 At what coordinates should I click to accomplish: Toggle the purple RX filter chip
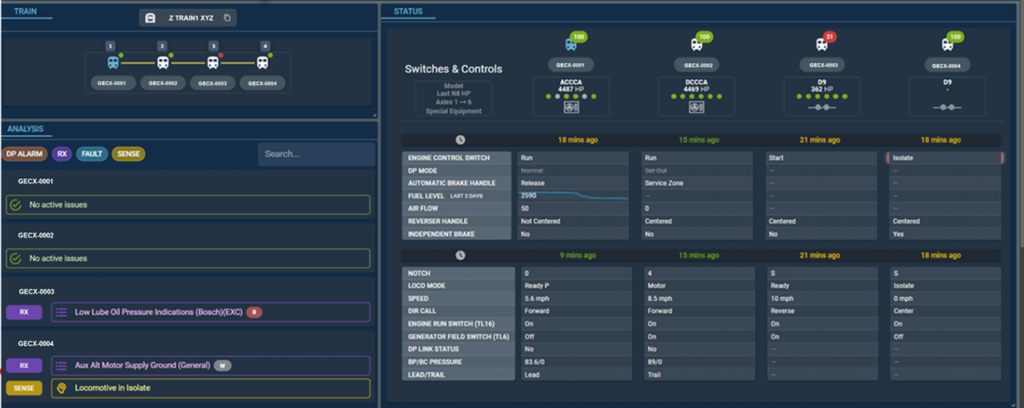(61, 154)
